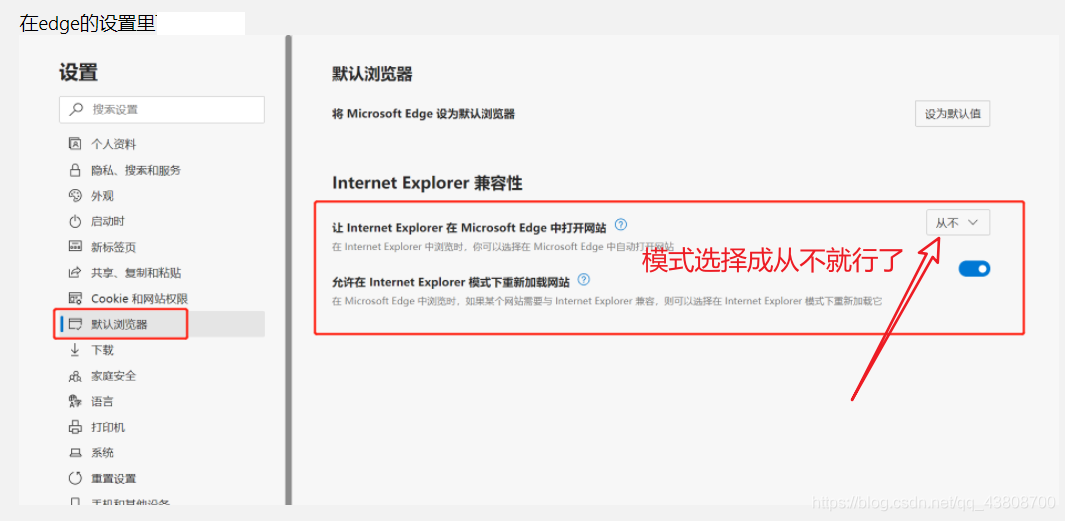The height and width of the screenshot is (521, 1065).
Task: Click the reset icon beside 重置设置
Action: (x=75, y=478)
